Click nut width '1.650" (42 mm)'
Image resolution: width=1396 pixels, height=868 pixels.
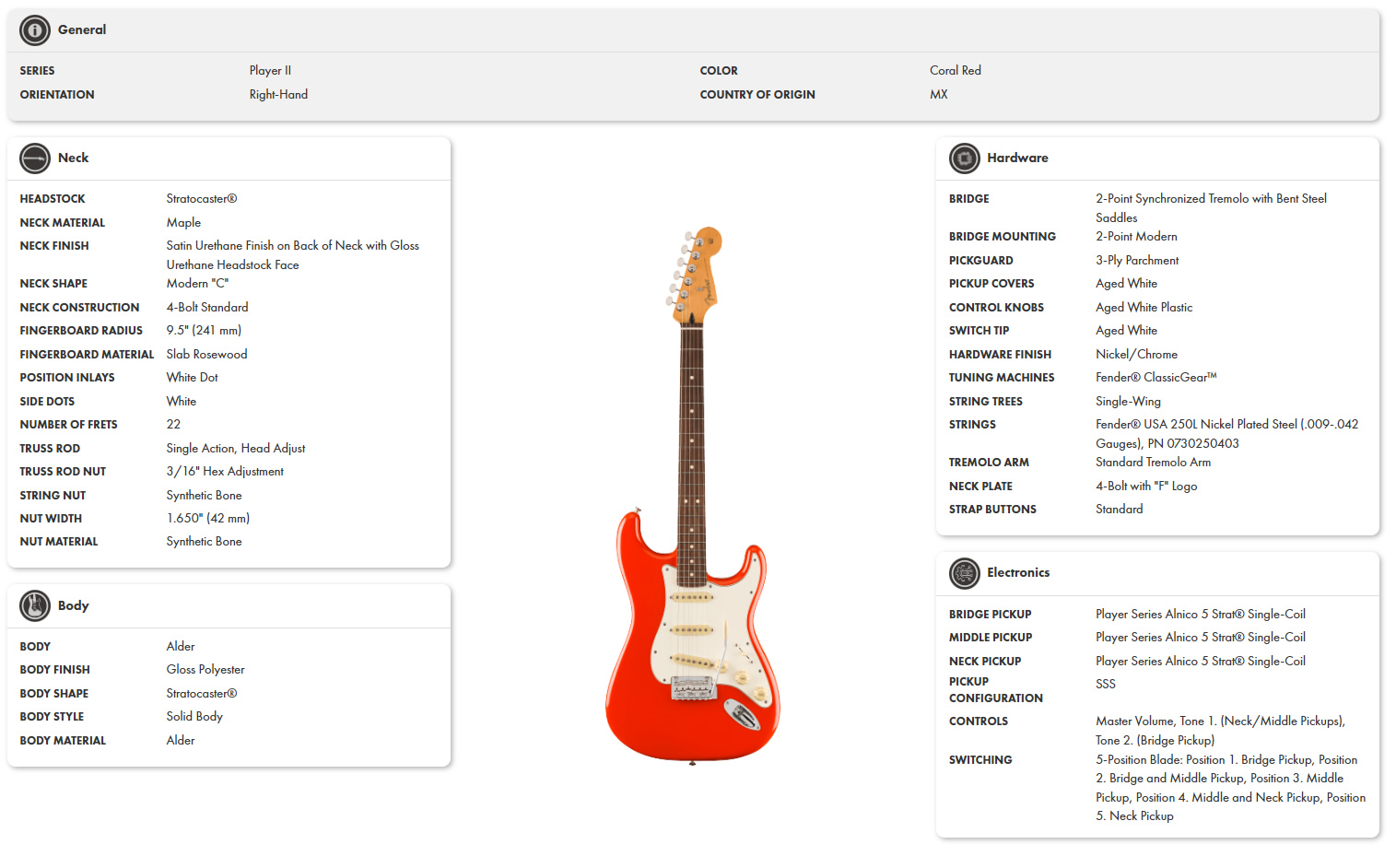[x=208, y=518]
